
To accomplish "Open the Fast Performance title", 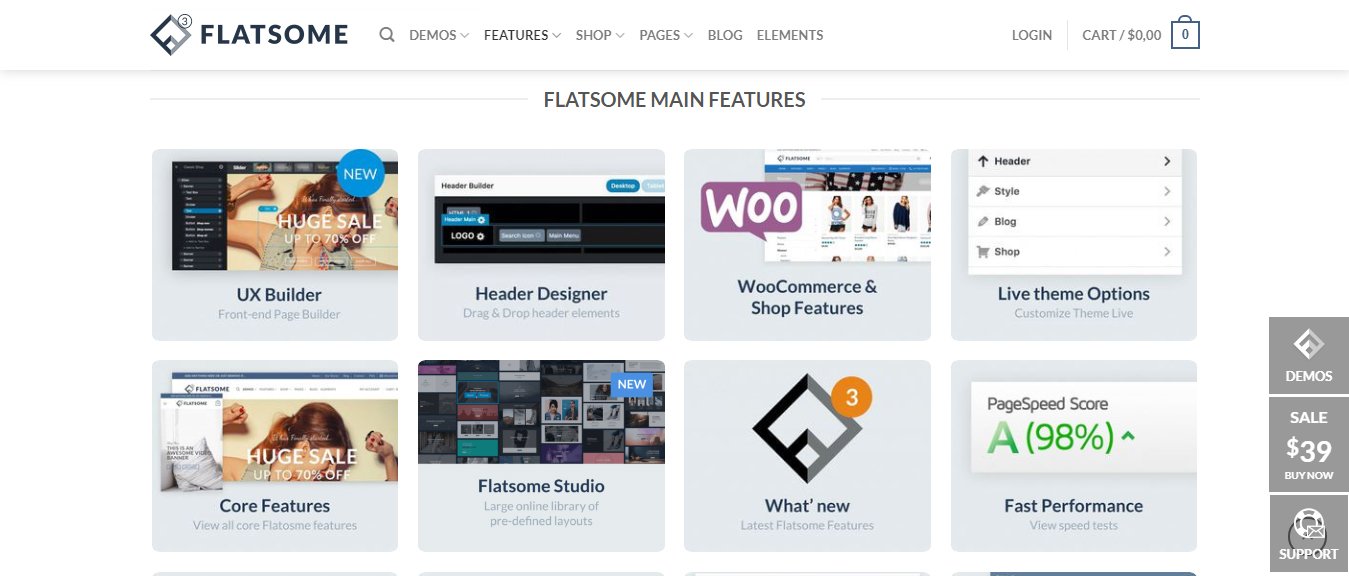I will pyautogui.click(x=1074, y=505).
